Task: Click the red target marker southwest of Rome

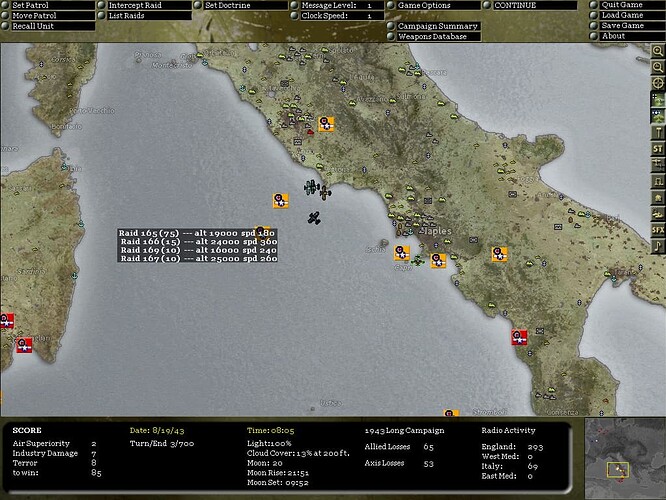Action: pyautogui.click(x=310, y=132)
